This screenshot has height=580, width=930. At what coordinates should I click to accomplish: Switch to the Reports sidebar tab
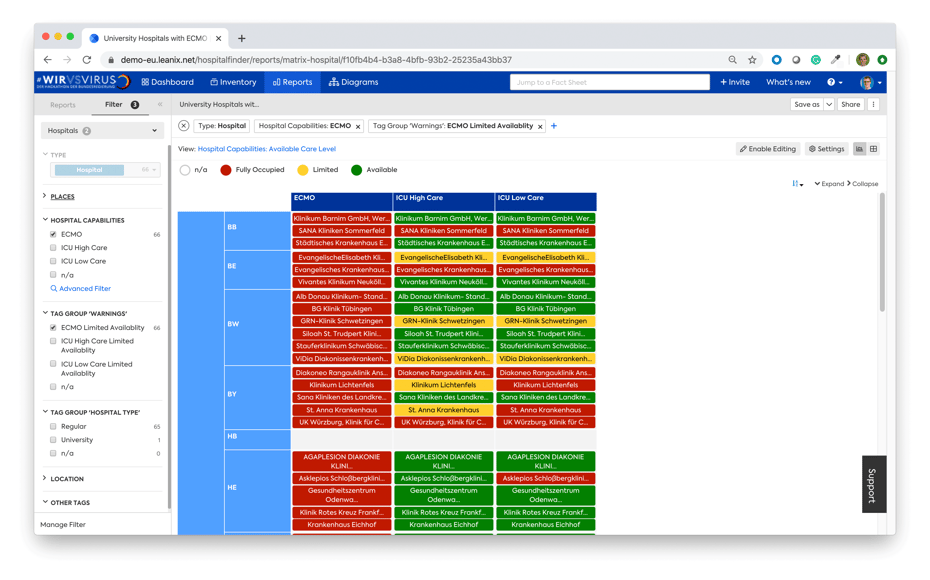63,104
